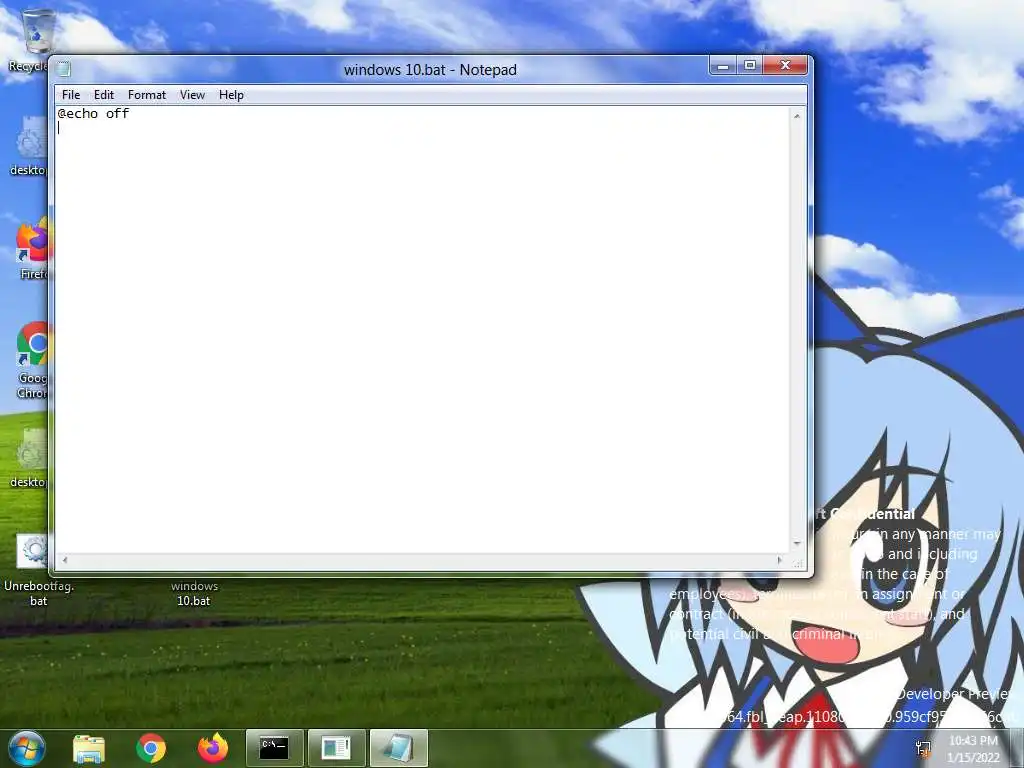The height and width of the screenshot is (768, 1024).
Task: Click the Notepad title bar icon
Action: (63, 69)
